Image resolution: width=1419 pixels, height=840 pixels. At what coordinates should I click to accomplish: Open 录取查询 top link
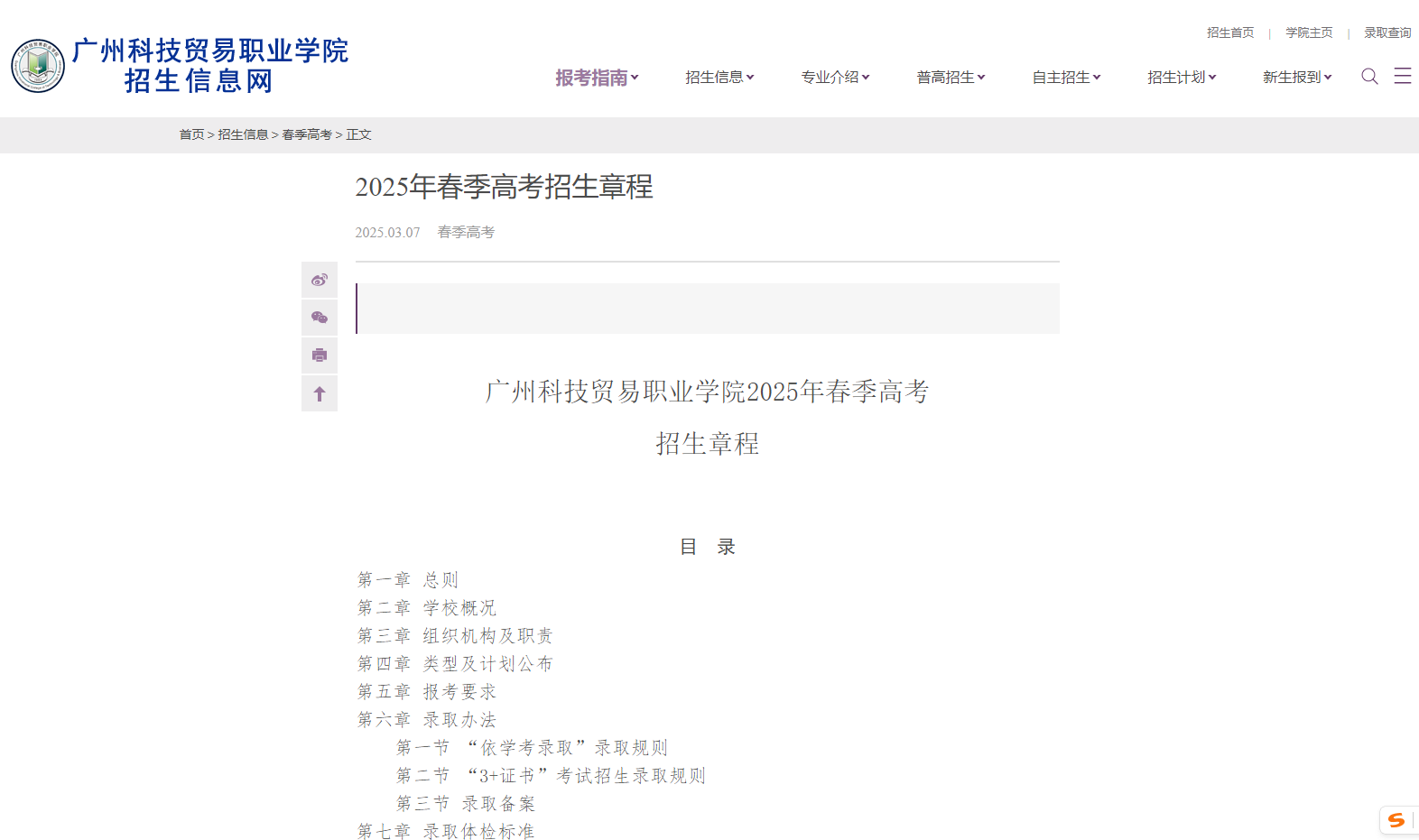click(x=1387, y=32)
